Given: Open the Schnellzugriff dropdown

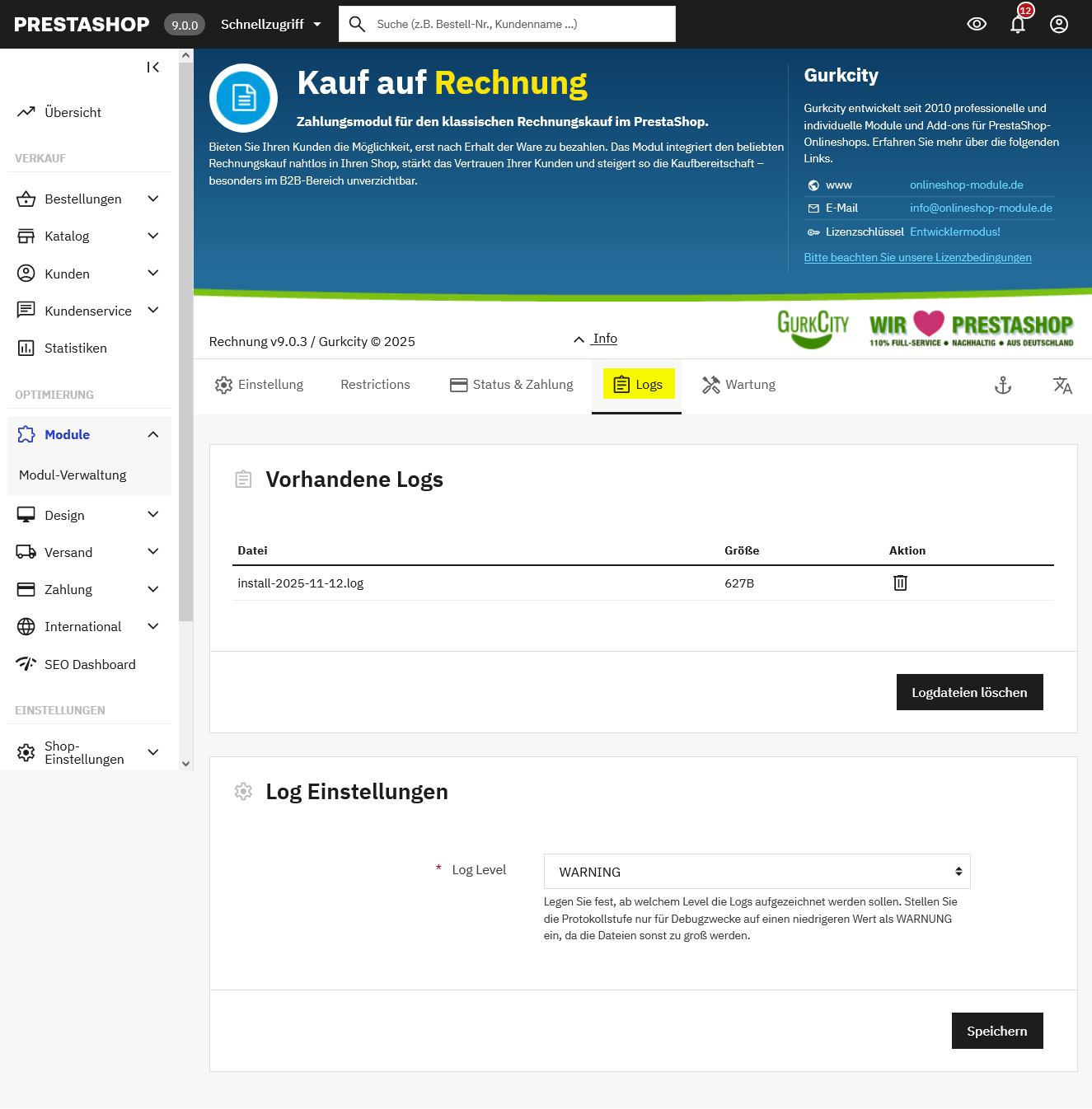Looking at the screenshot, I should [270, 24].
